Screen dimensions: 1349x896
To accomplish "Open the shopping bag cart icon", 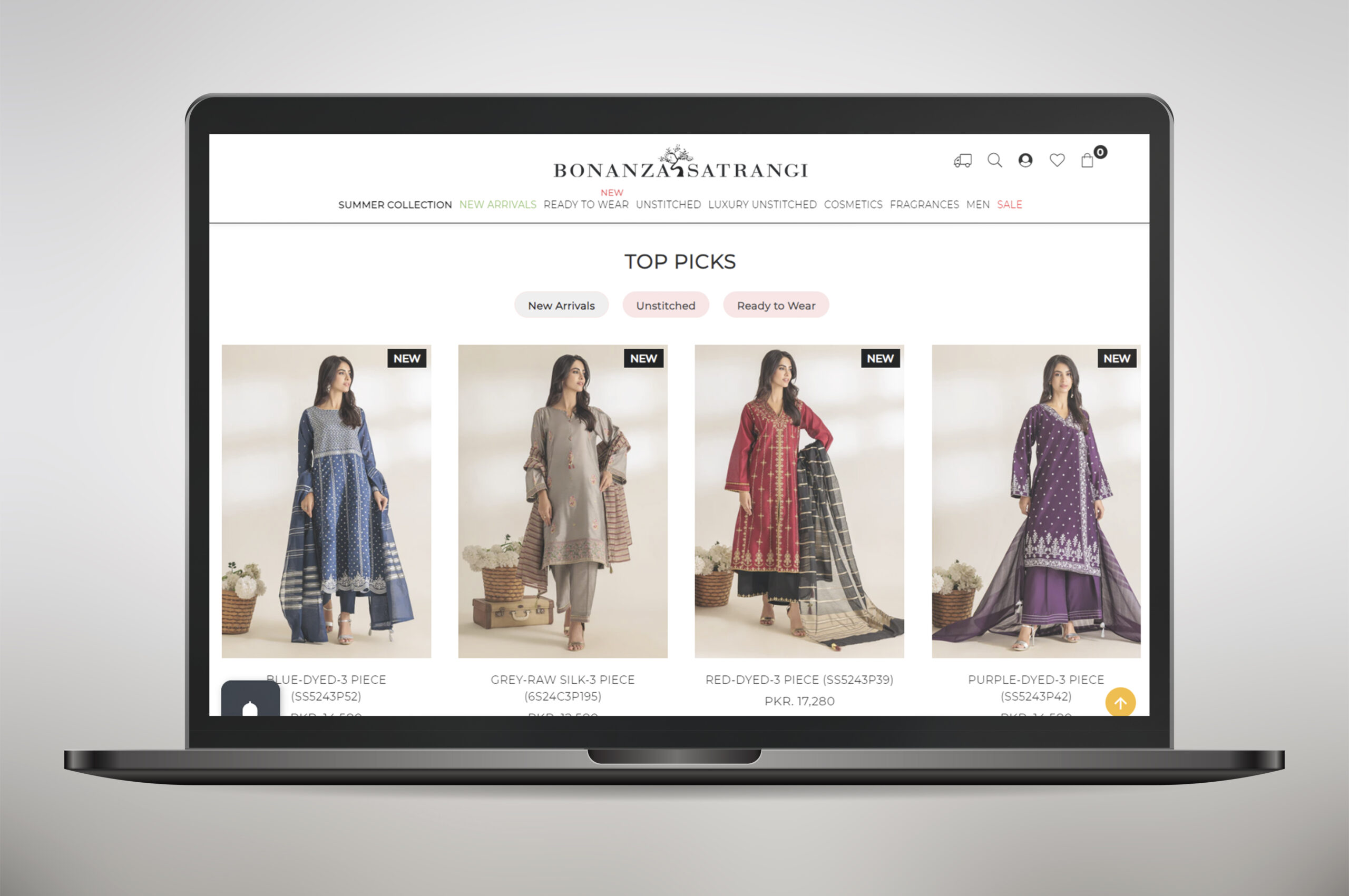I will click(x=1087, y=161).
